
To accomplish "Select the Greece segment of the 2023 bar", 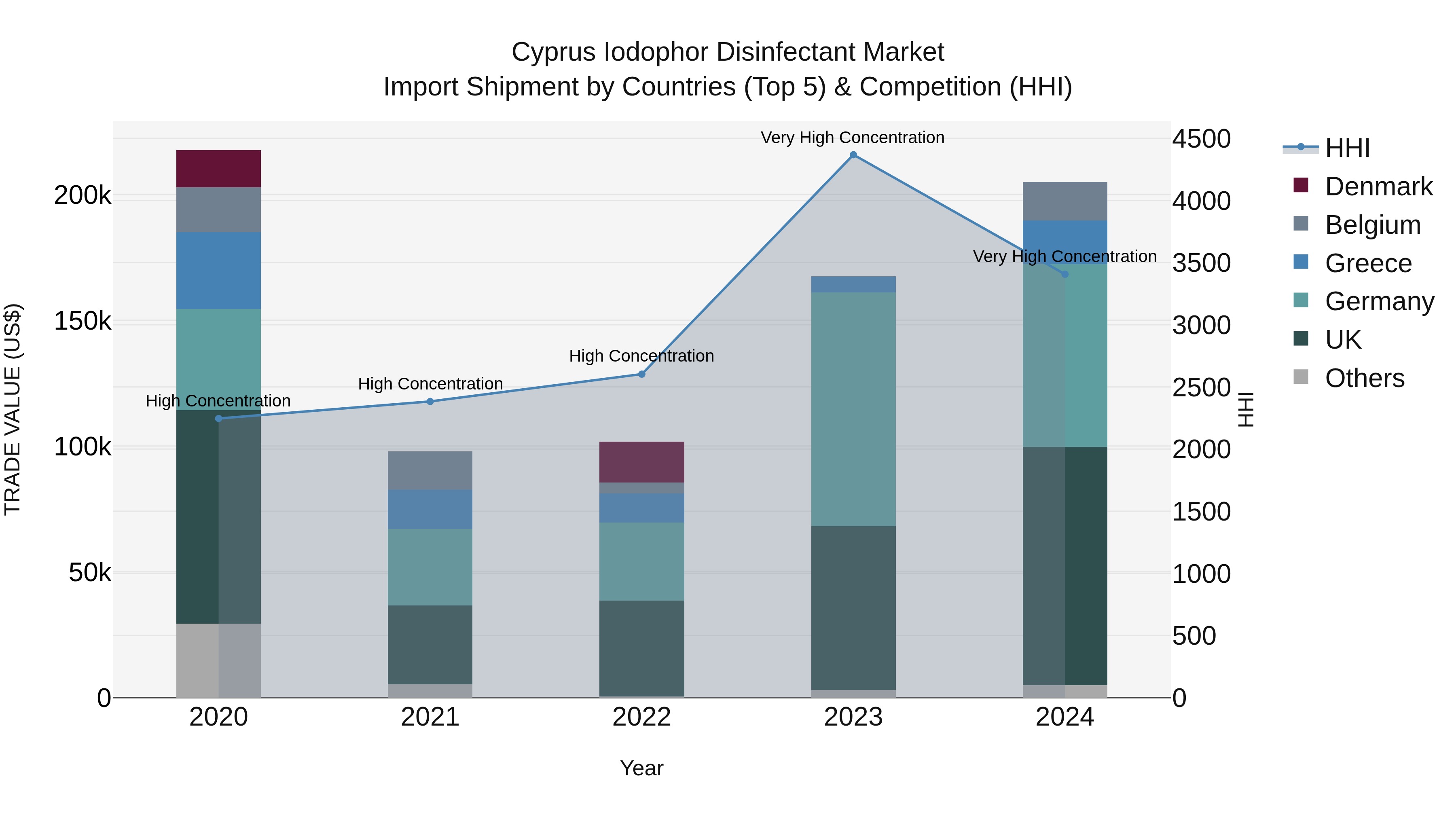I will coord(853,284).
